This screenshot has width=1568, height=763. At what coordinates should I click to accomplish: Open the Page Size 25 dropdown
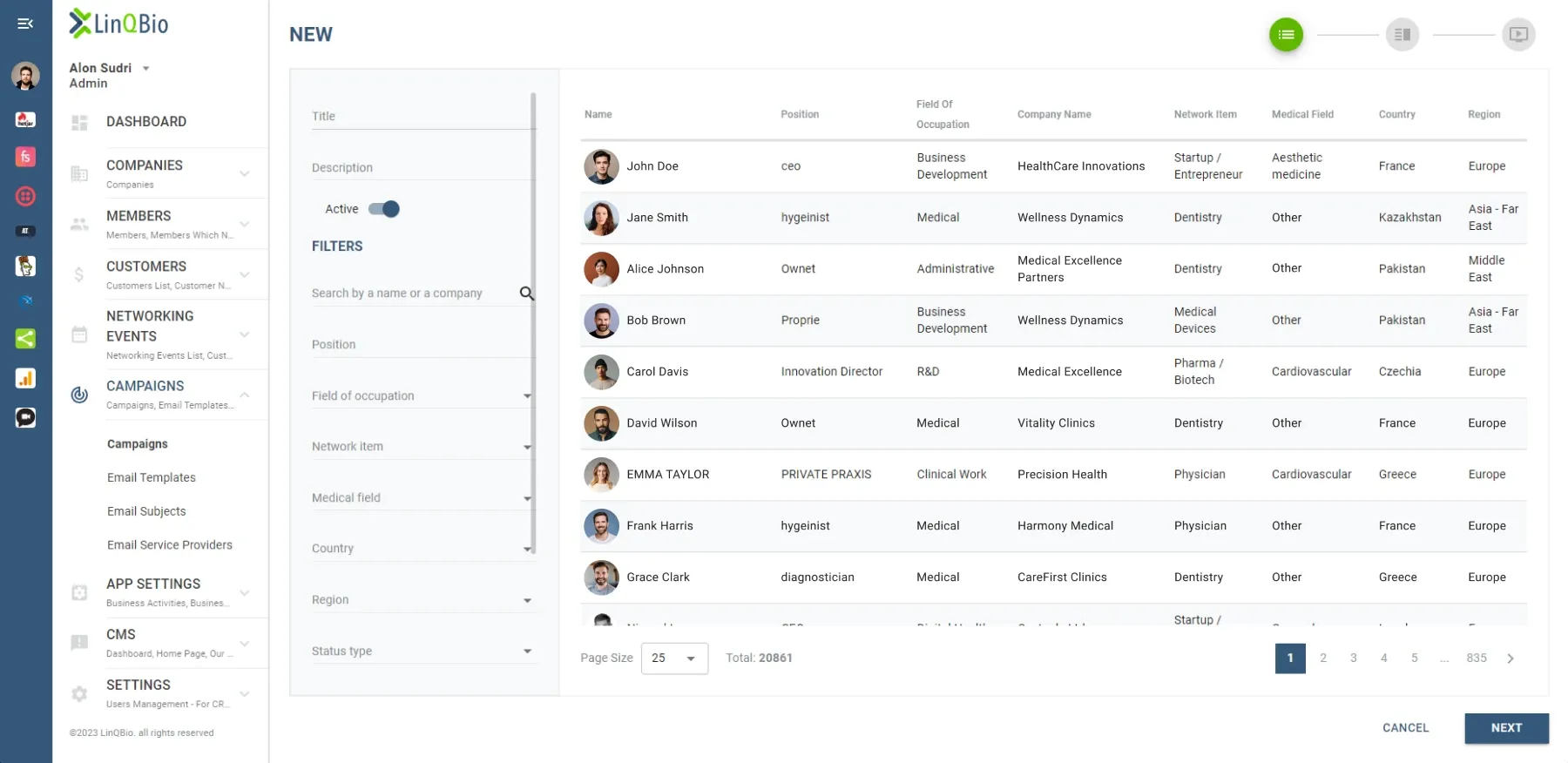coord(674,658)
